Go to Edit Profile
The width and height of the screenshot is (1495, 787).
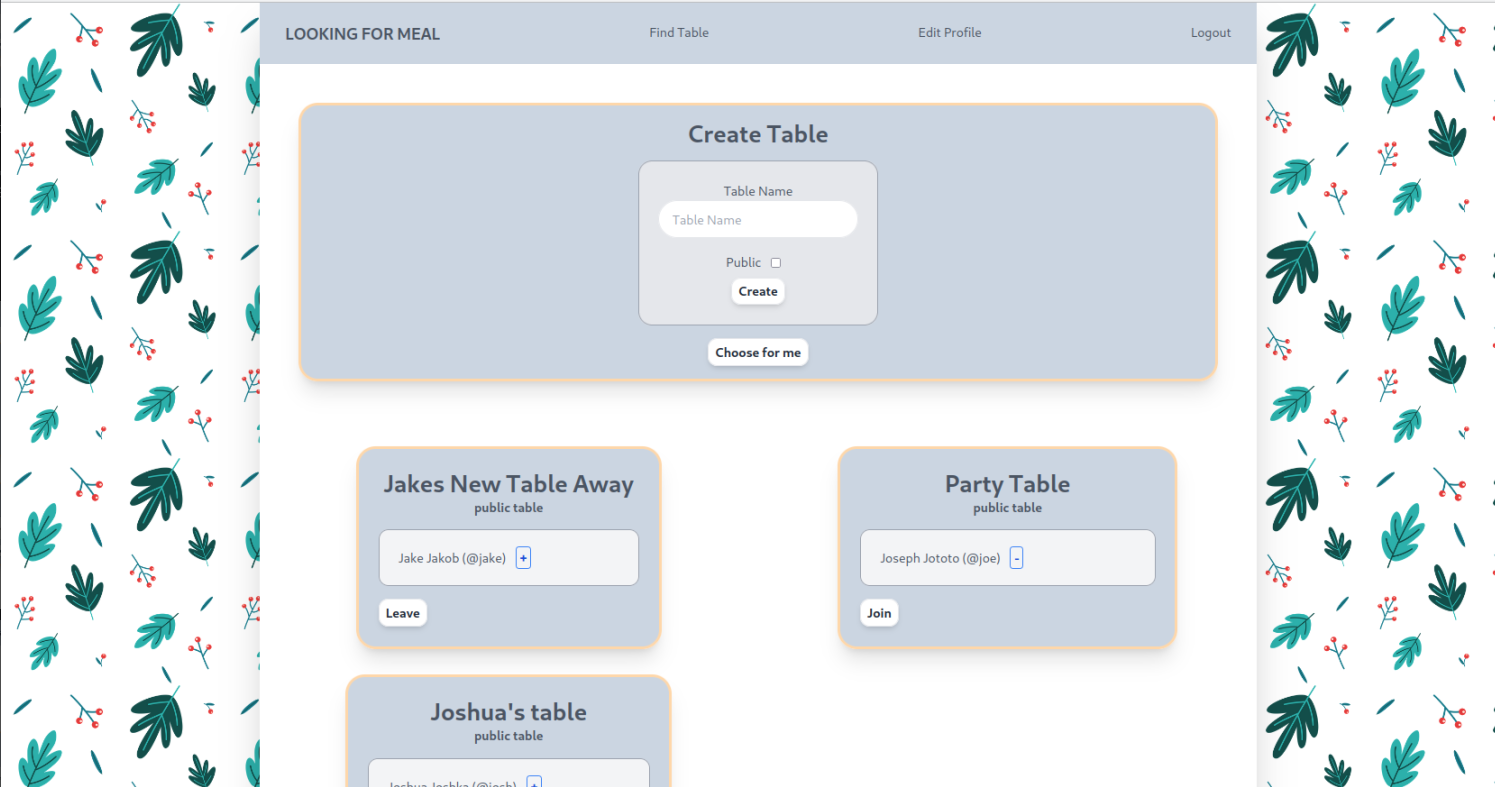point(950,33)
